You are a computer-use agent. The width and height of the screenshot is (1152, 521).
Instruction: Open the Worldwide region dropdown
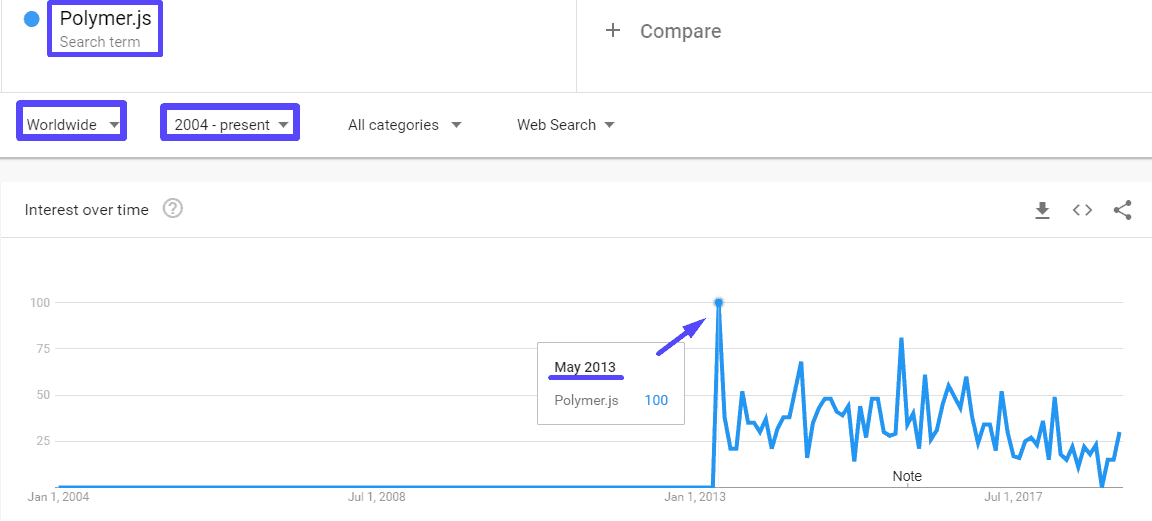(x=72, y=125)
